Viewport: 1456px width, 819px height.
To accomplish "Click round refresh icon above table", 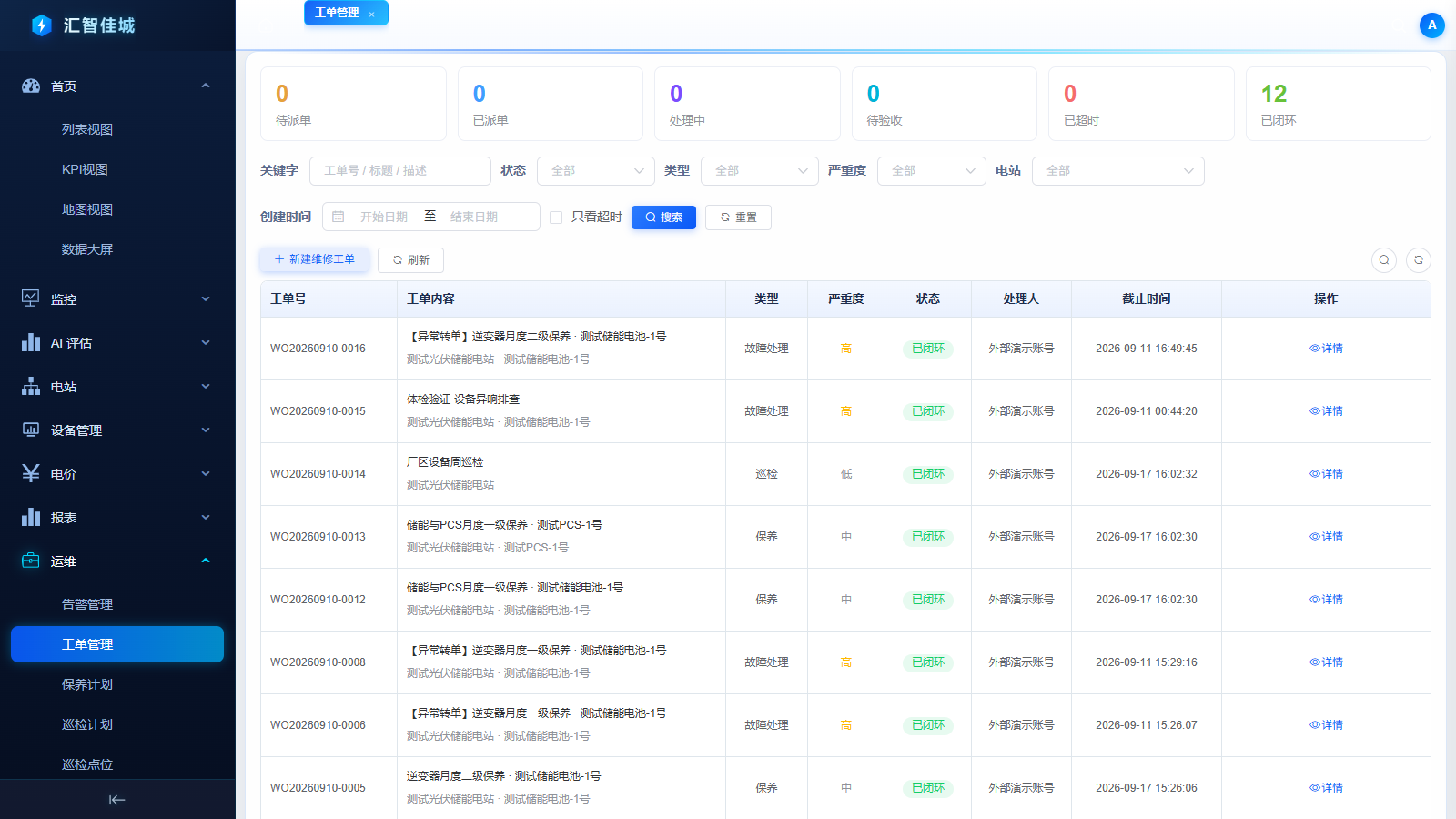I will click(x=1419, y=260).
